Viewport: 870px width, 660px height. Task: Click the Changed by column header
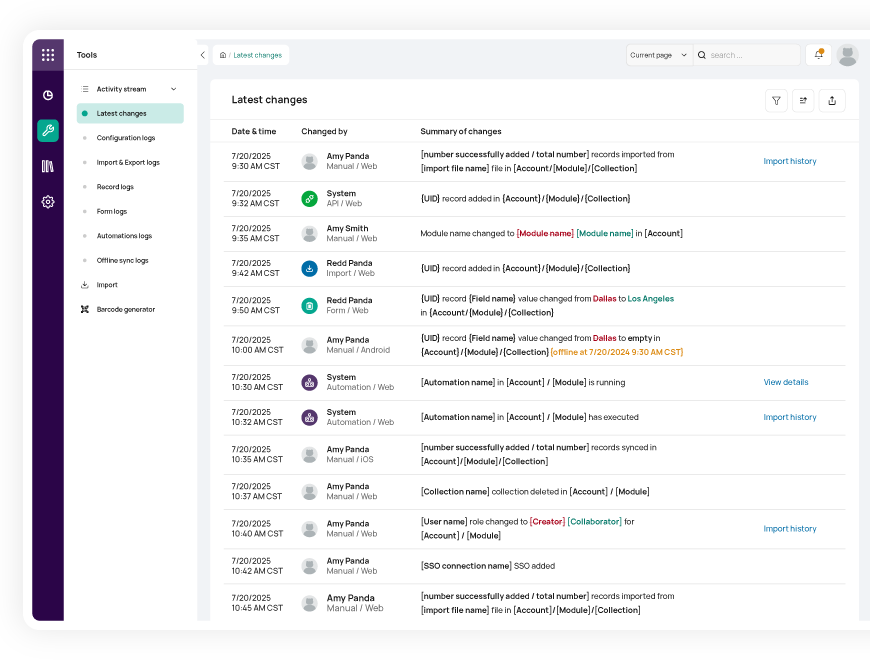pyautogui.click(x=324, y=131)
